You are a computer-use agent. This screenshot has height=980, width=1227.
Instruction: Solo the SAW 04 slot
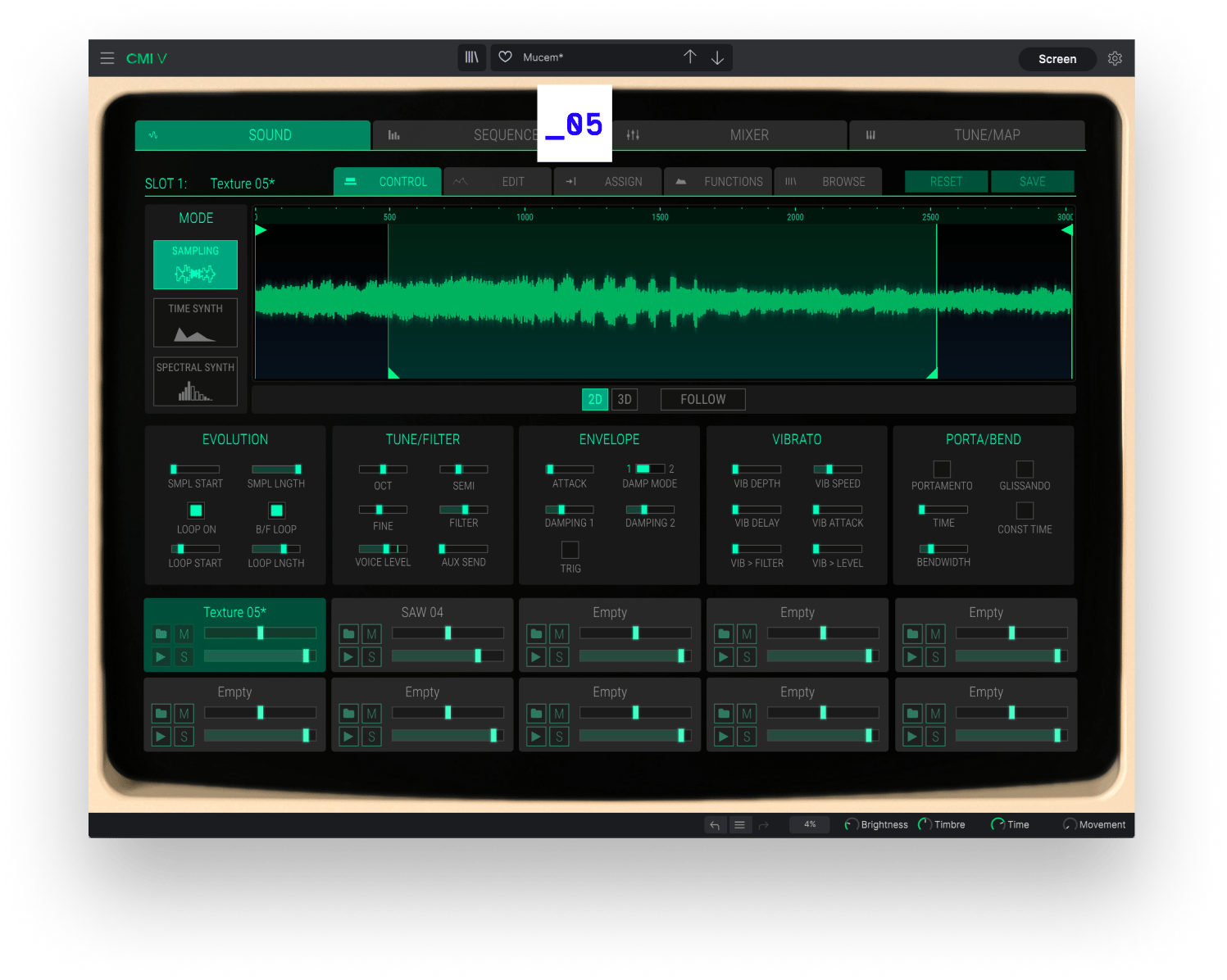tap(372, 657)
